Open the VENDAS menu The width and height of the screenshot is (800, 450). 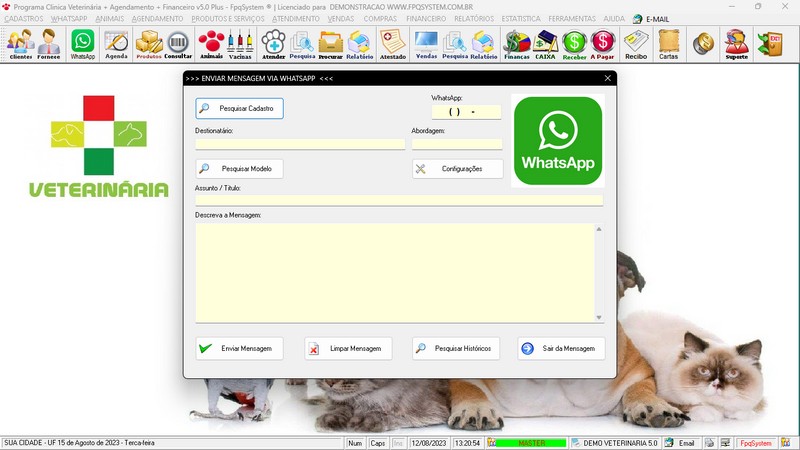click(341, 18)
